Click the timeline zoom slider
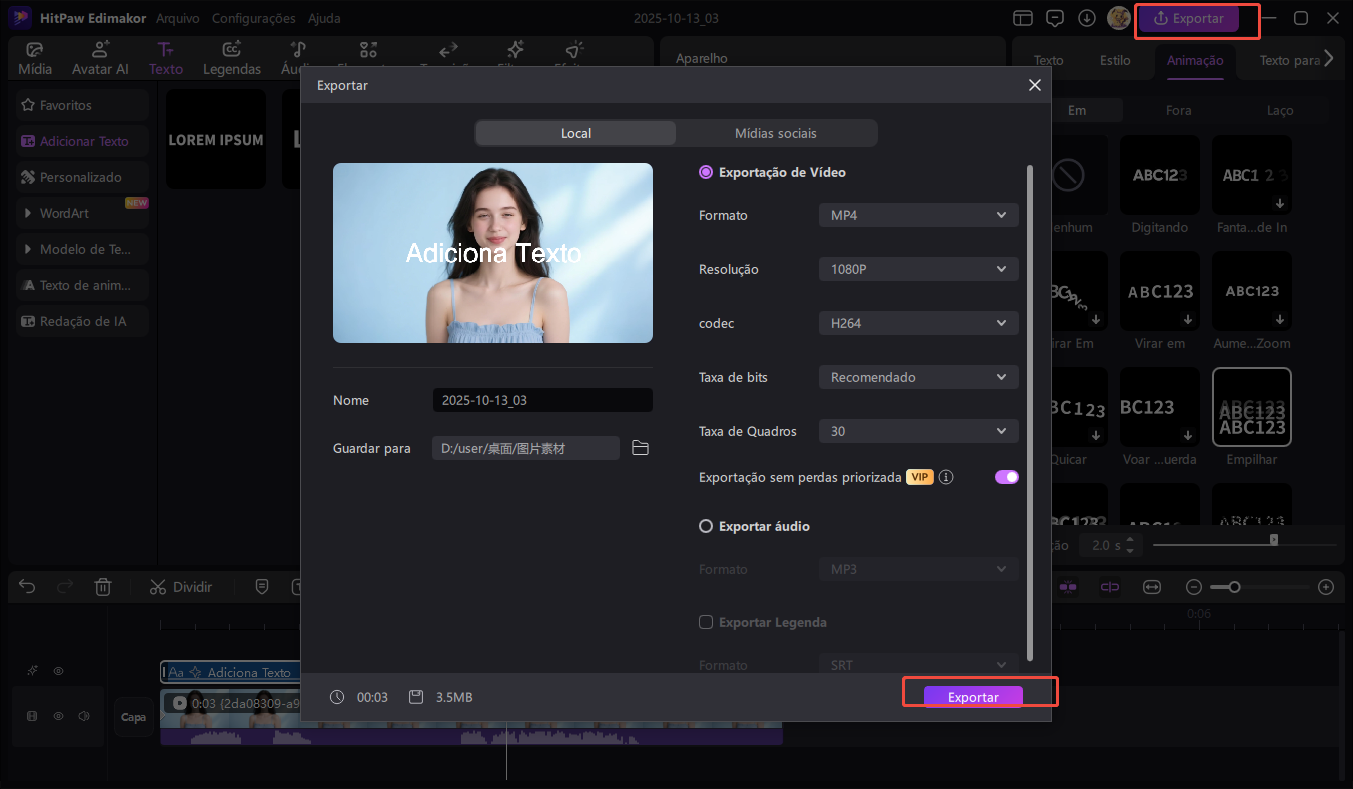The image size is (1353, 789). (1260, 587)
